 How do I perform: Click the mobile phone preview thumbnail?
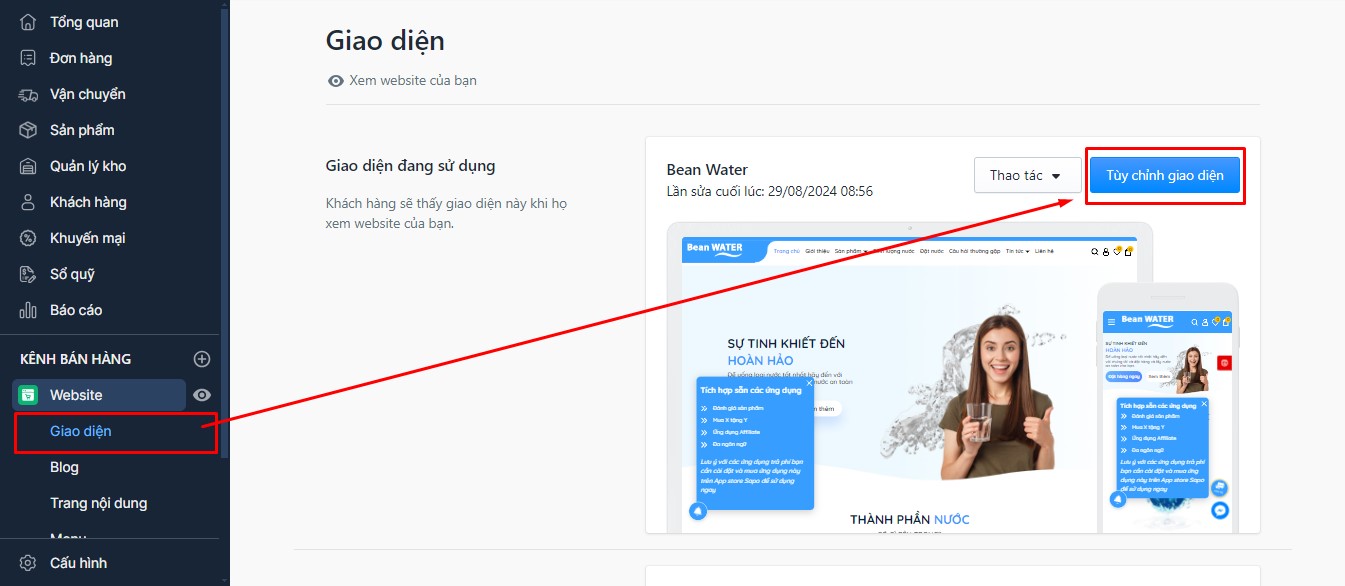[x=1168, y=408]
